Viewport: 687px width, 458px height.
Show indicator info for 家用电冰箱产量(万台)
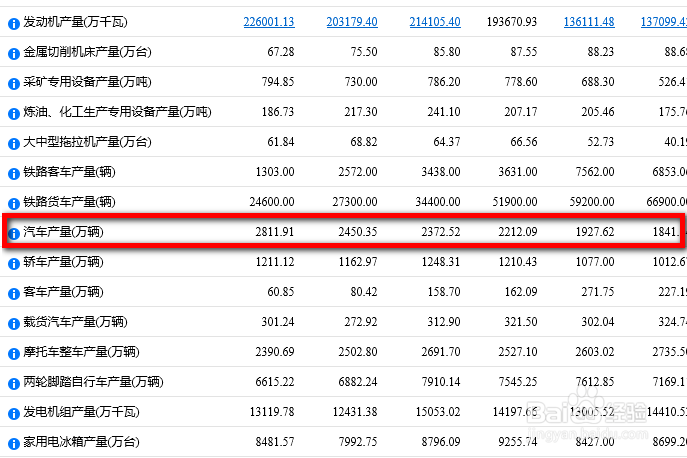click(14, 443)
